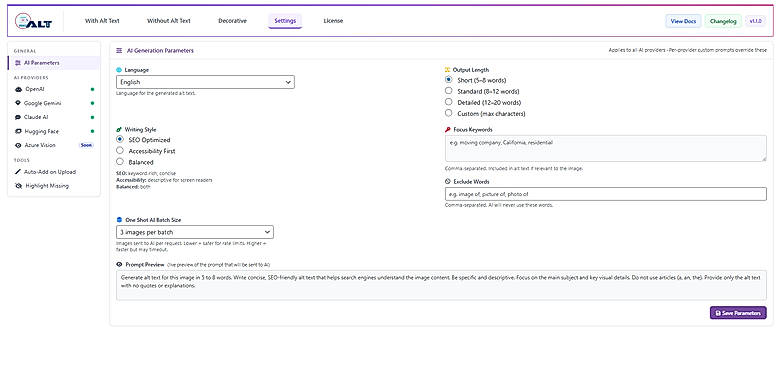Go to the License tab

[x=333, y=21]
